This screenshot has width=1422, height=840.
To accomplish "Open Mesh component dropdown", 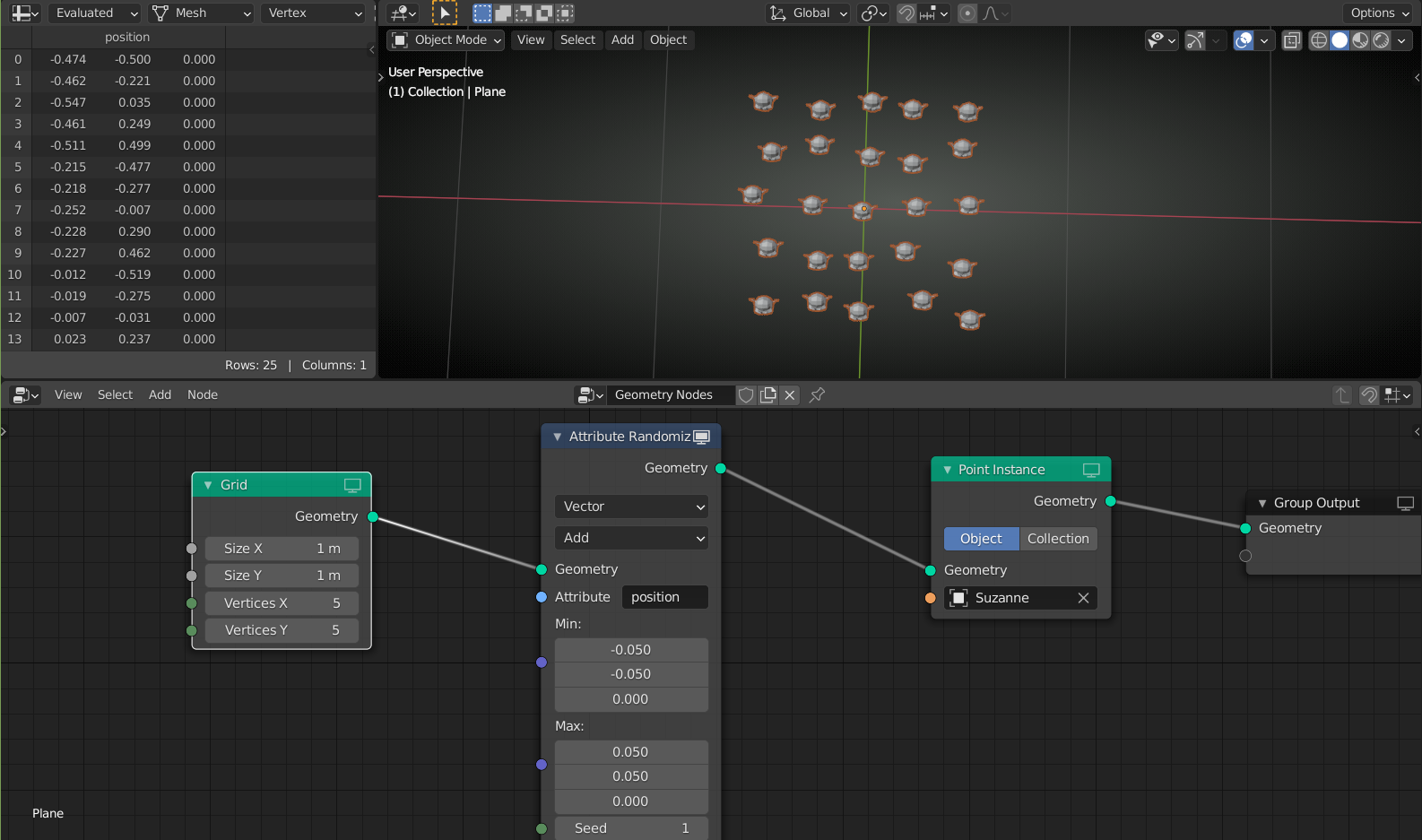I will coord(201,13).
